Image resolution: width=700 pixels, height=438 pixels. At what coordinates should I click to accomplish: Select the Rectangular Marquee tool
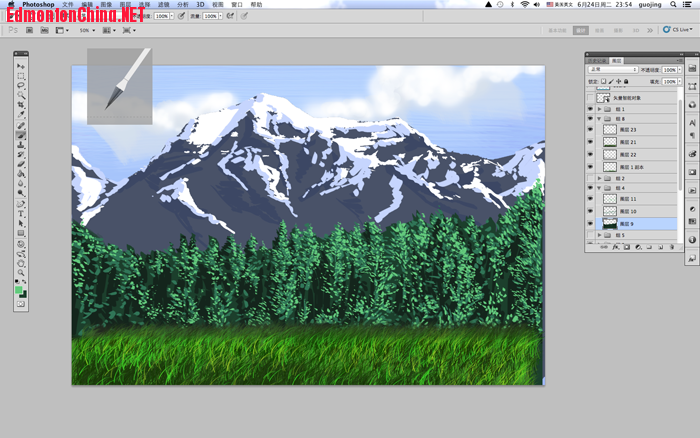(21, 77)
